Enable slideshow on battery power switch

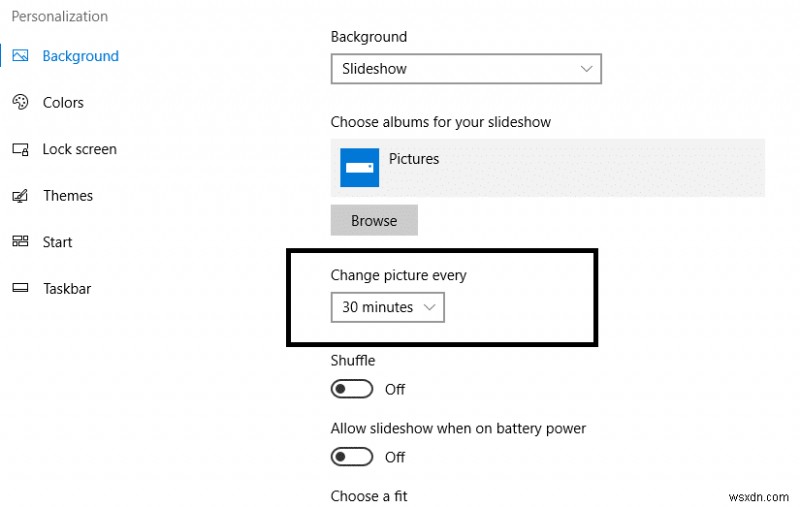[352, 457]
